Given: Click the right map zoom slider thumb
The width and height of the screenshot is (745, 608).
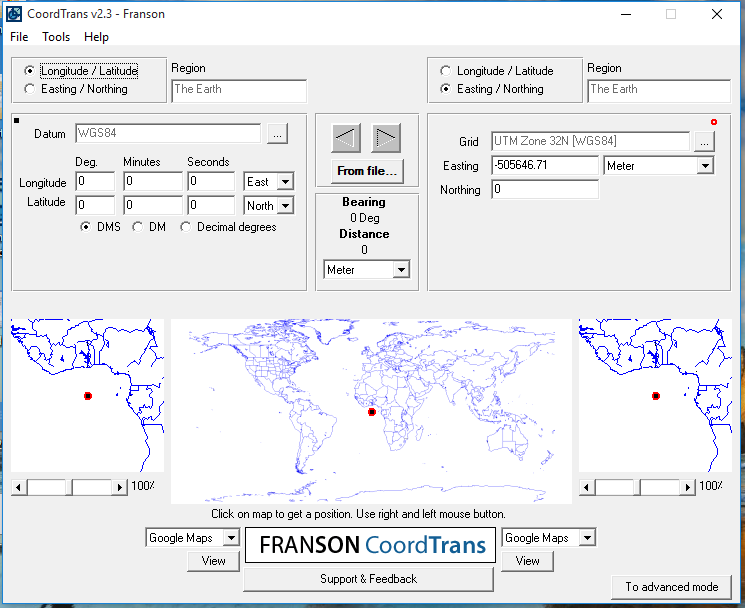Looking at the screenshot, I should tap(637, 487).
